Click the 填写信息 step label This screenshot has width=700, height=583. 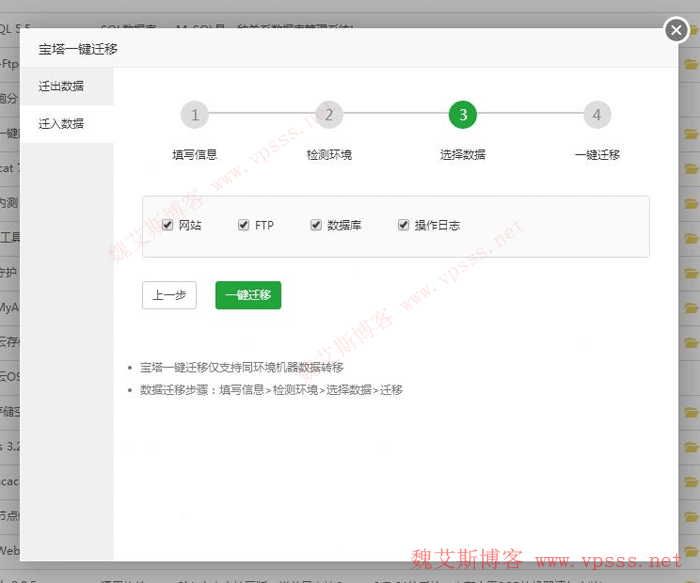(x=195, y=155)
